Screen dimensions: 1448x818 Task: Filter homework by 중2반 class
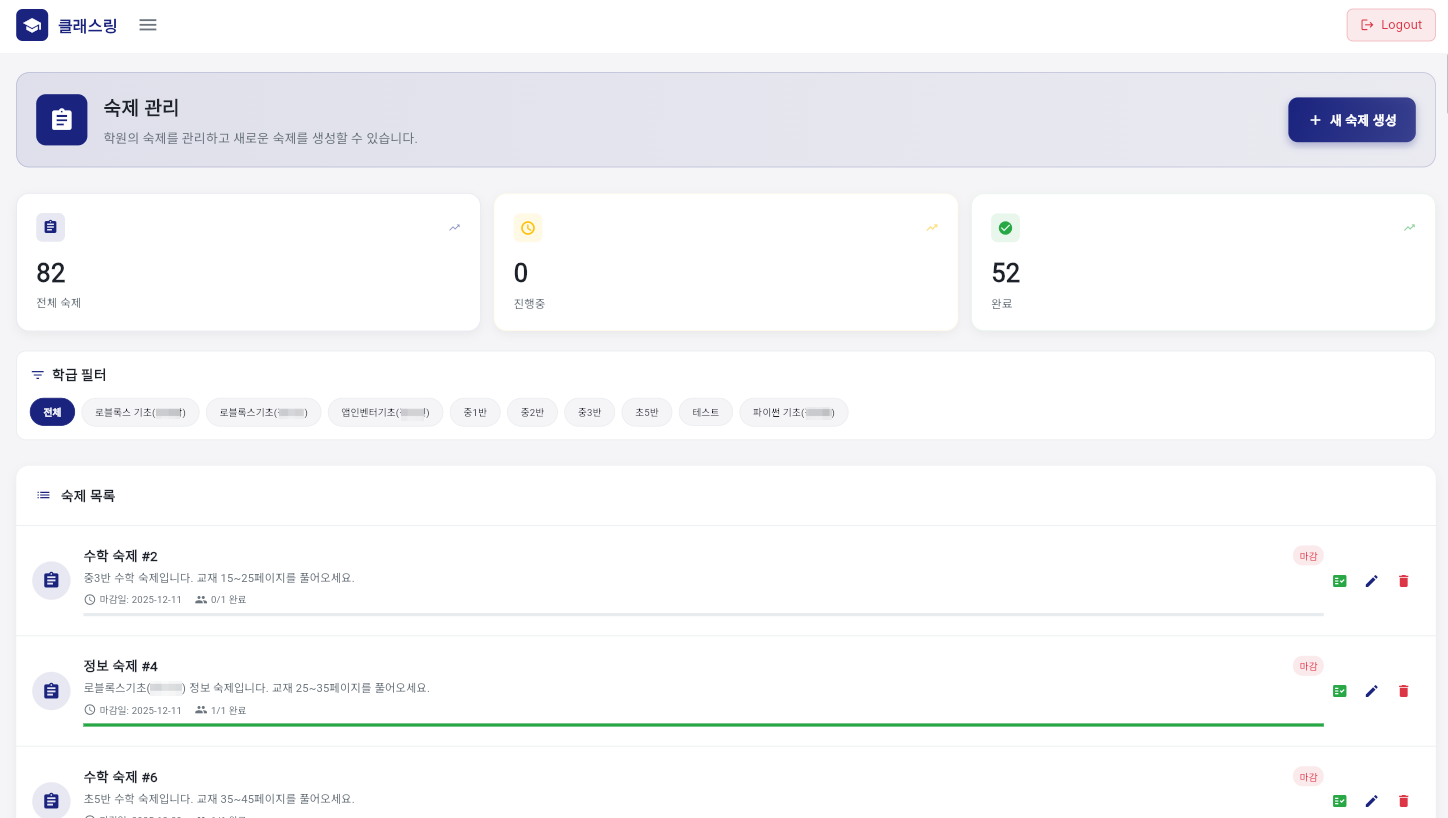tap(532, 412)
